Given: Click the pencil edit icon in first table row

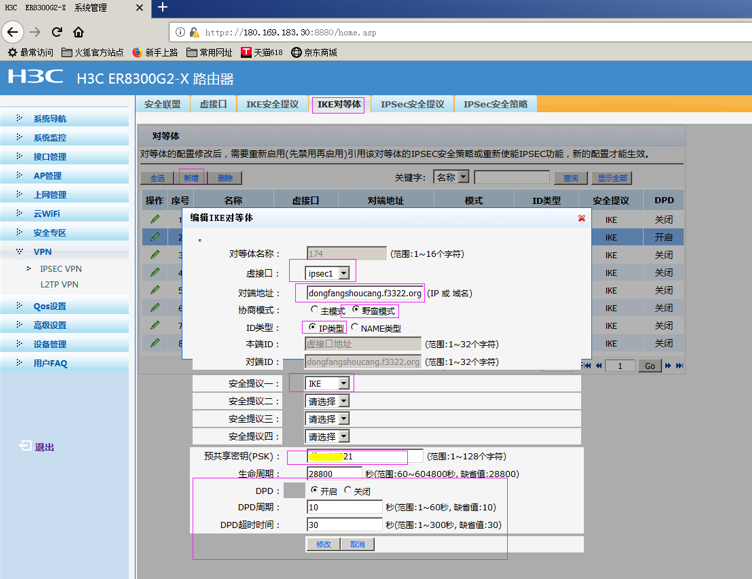Looking at the screenshot, I should [x=155, y=219].
